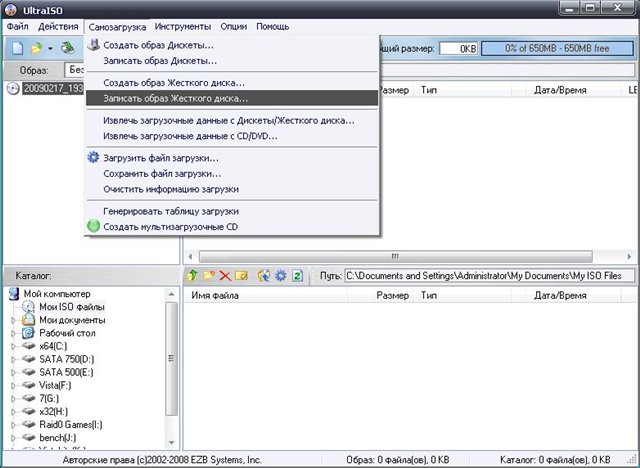Choose Извлечь загрузочные данные с Дискеты/Жесткого диска
Screen dimensions: 640x468
[x=232, y=121]
